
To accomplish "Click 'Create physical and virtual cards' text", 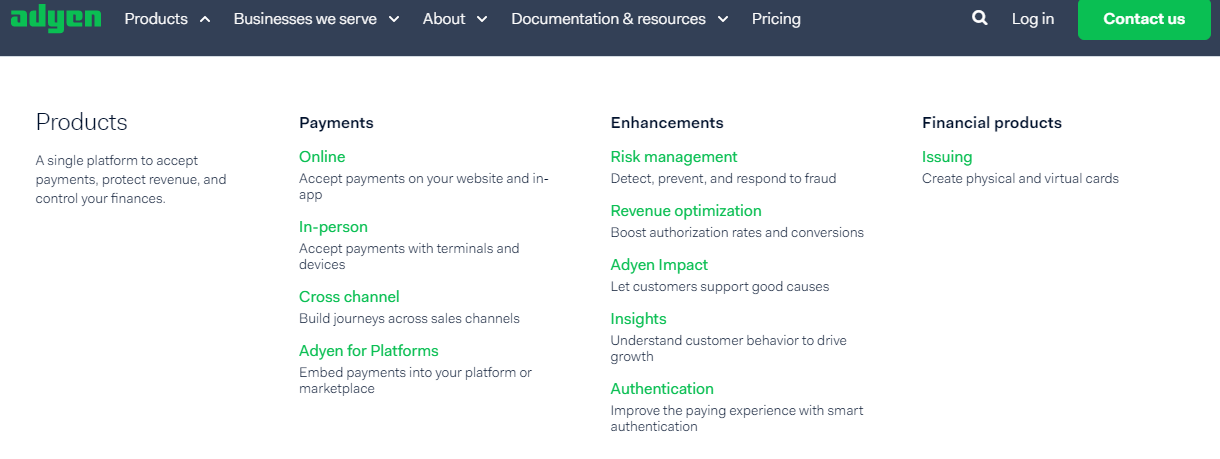I will point(1020,179).
